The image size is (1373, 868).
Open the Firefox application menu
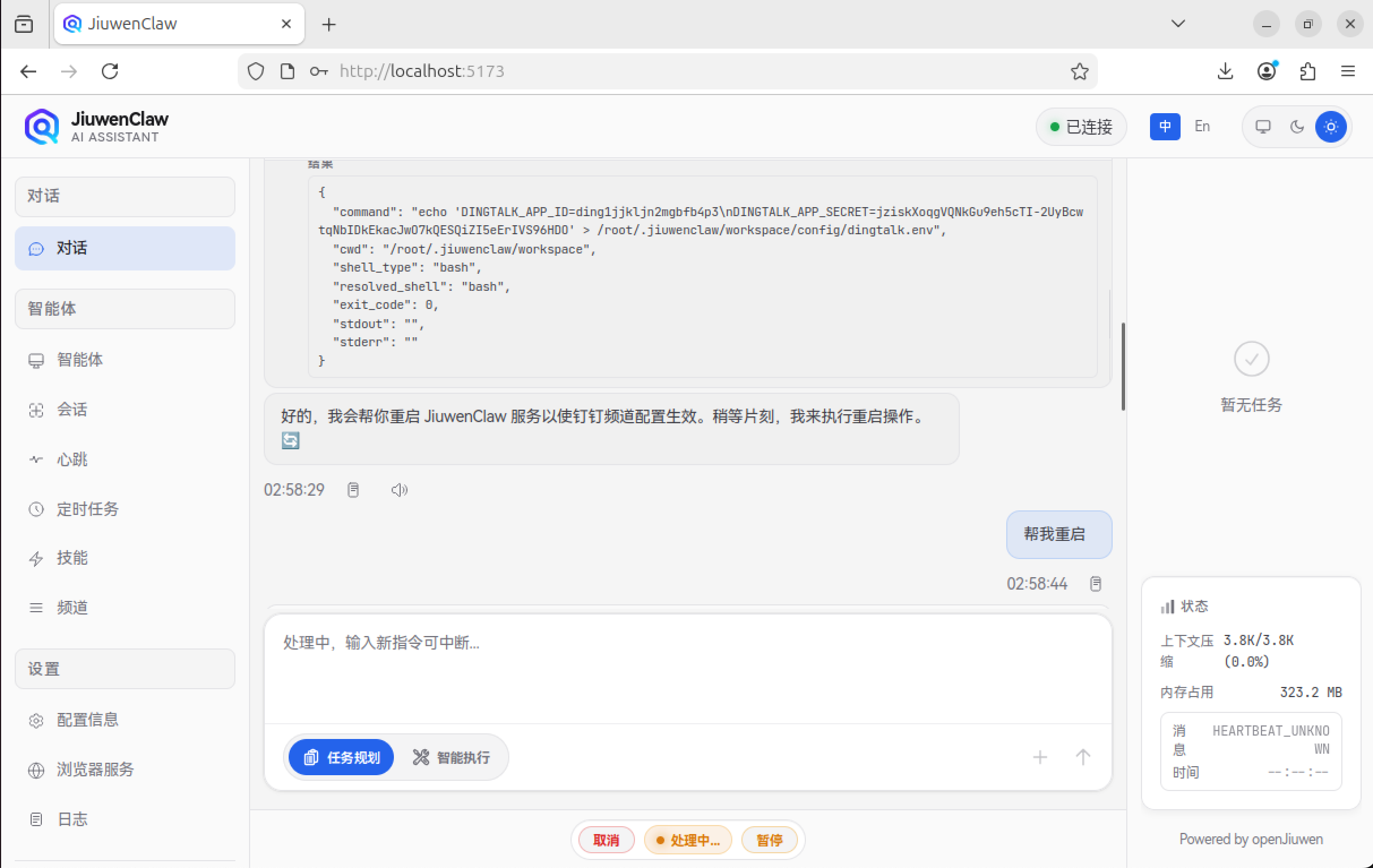point(1348,71)
